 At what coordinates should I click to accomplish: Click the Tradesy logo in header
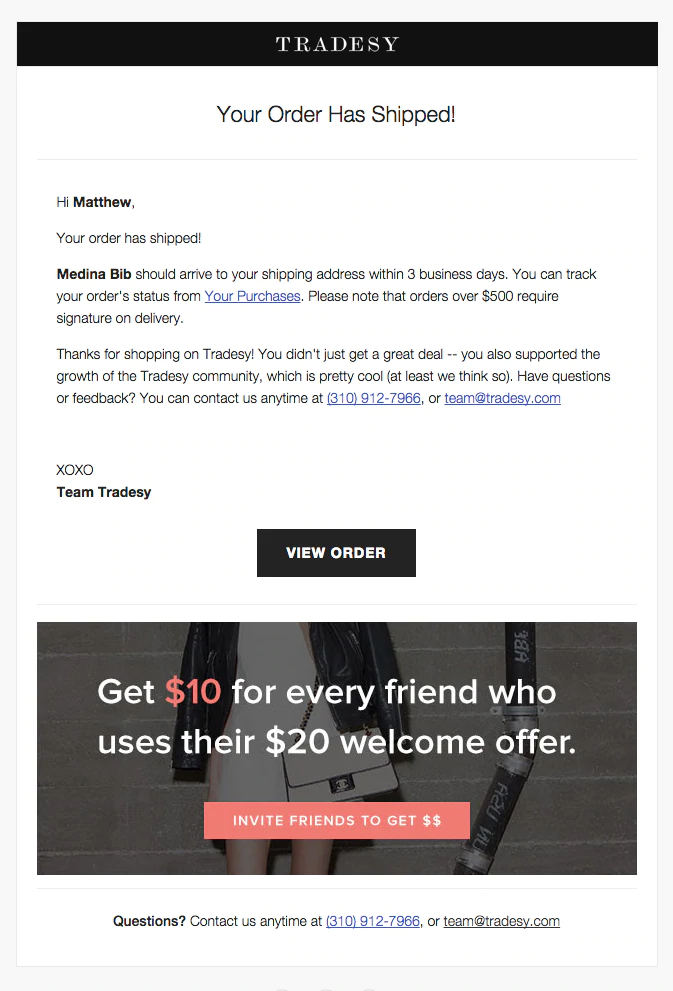[x=337, y=44]
